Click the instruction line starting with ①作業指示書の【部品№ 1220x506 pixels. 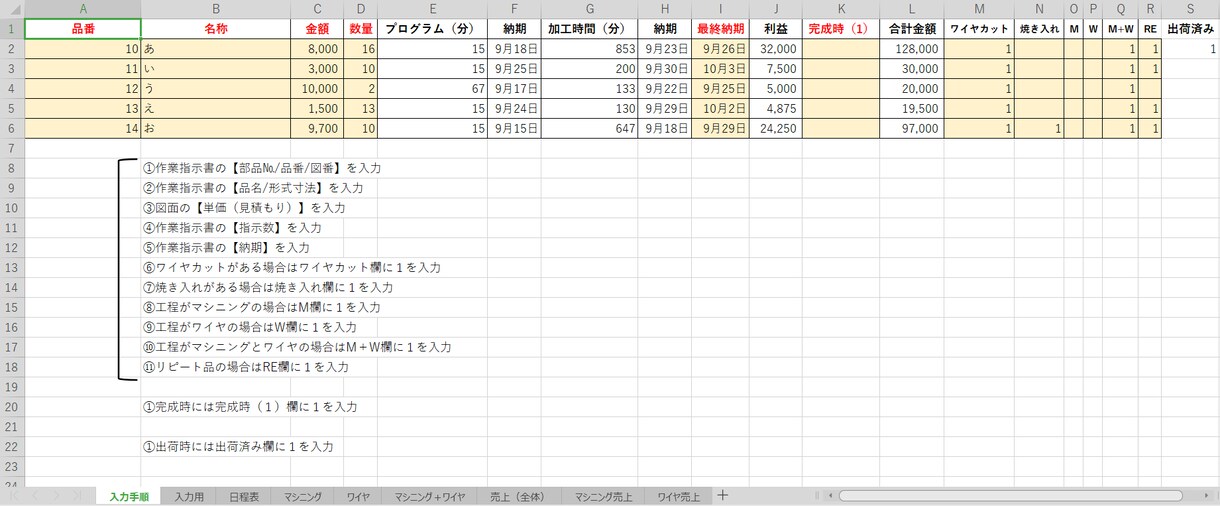tap(262, 168)
